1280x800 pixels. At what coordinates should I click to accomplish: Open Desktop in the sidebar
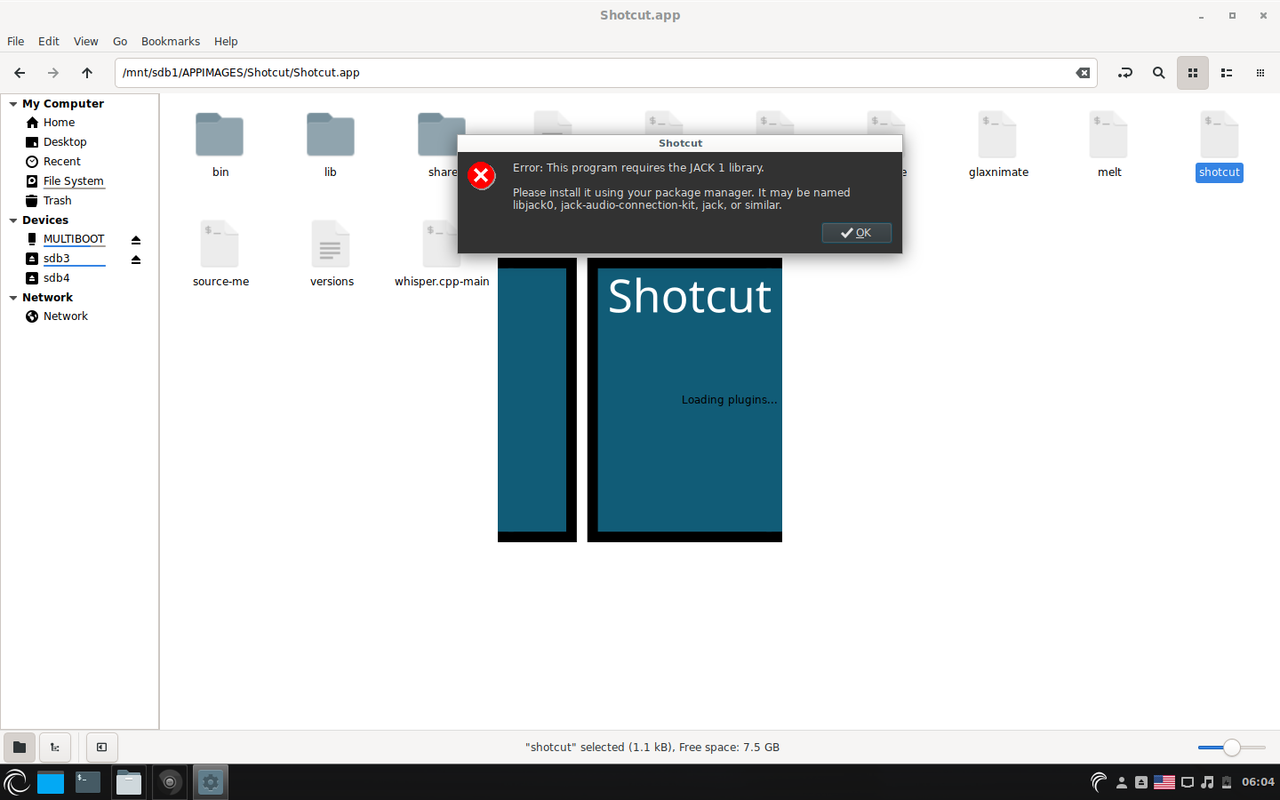65,142
